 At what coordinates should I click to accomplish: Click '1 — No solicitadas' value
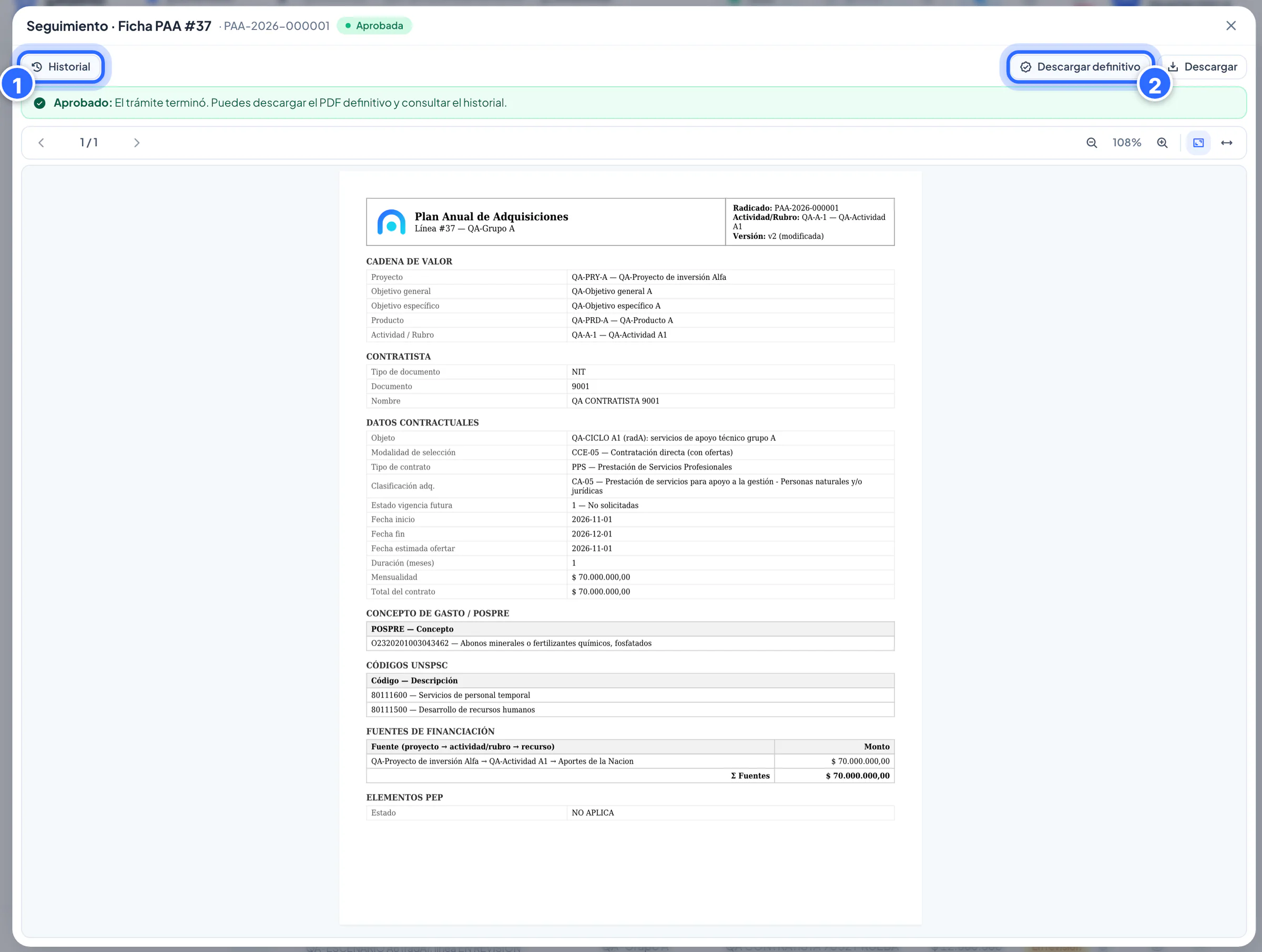click(x=605, y=505)
